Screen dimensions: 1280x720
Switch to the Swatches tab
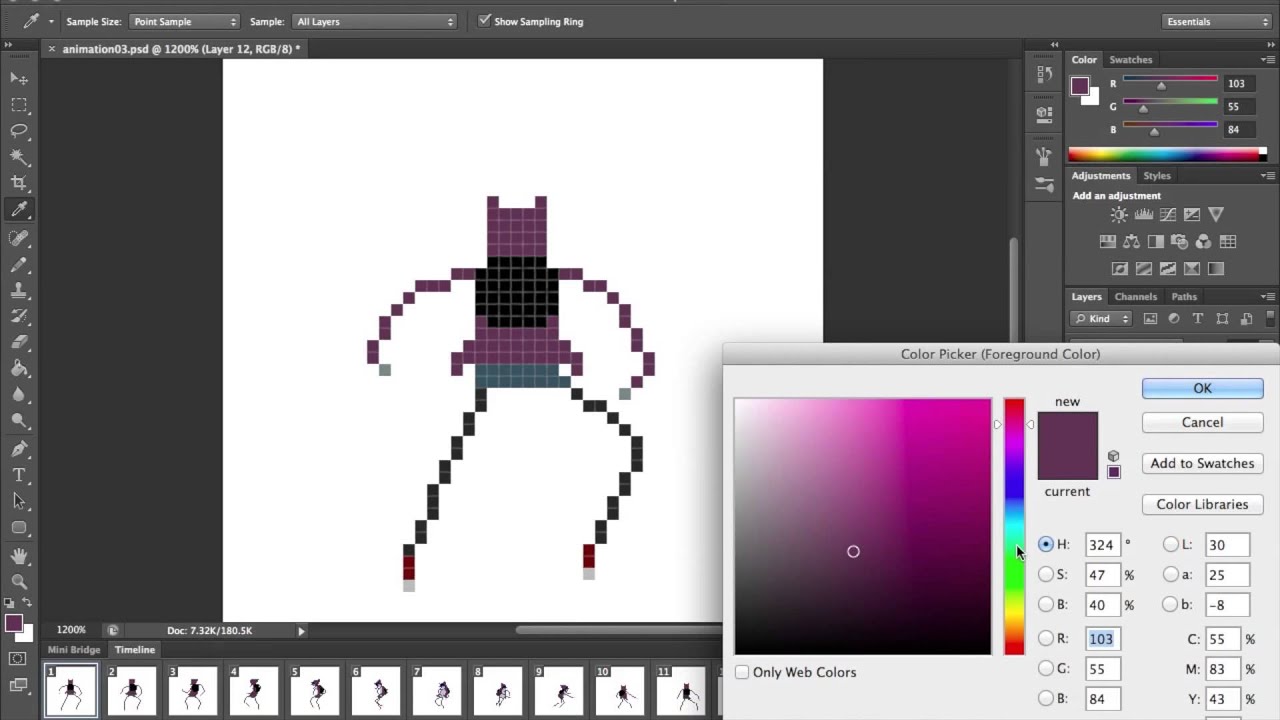[x=1131, y=59]
